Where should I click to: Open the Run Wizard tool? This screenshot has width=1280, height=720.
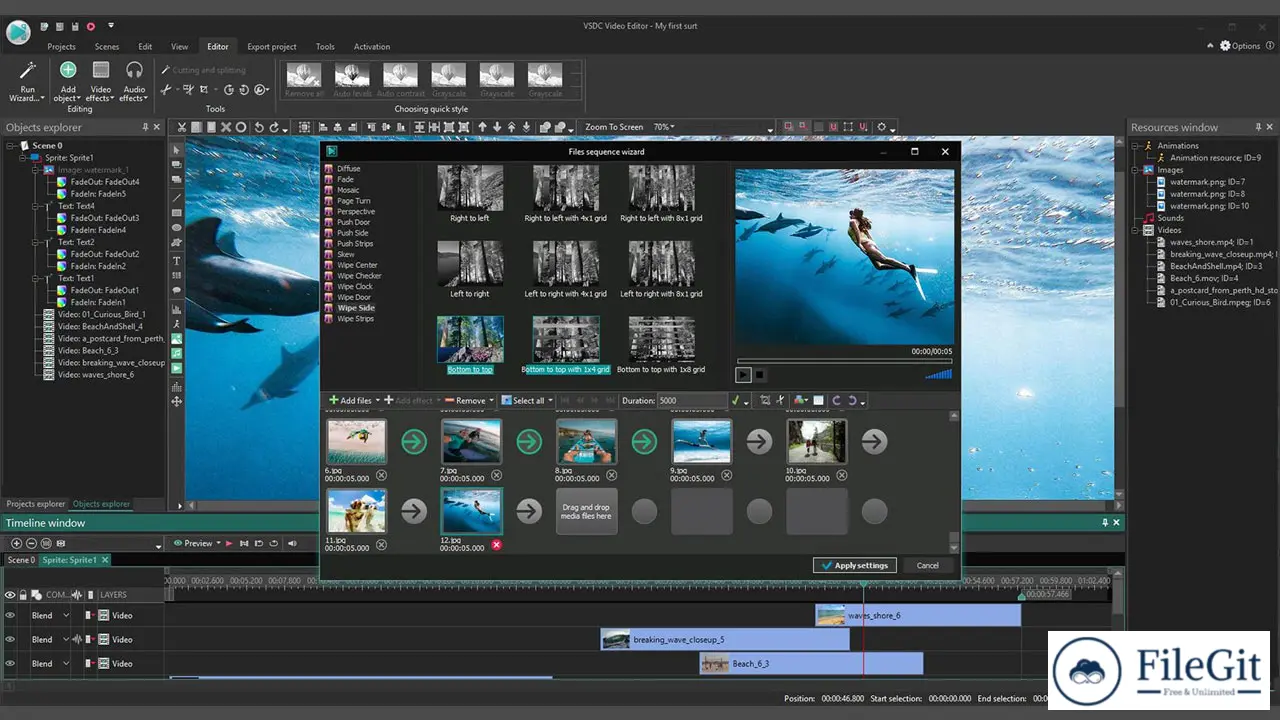point(27,81)
